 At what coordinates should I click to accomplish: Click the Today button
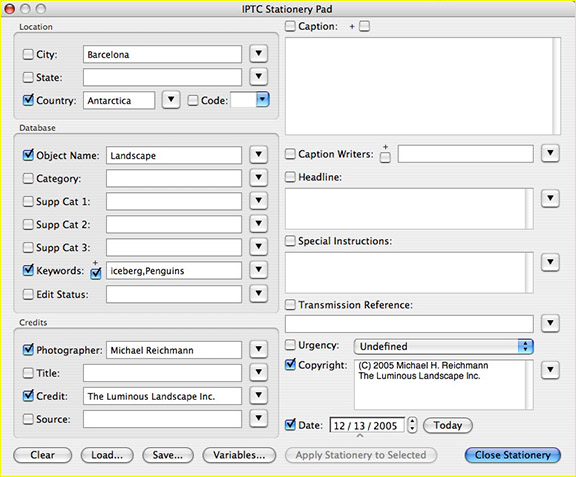tap(448, 425)
